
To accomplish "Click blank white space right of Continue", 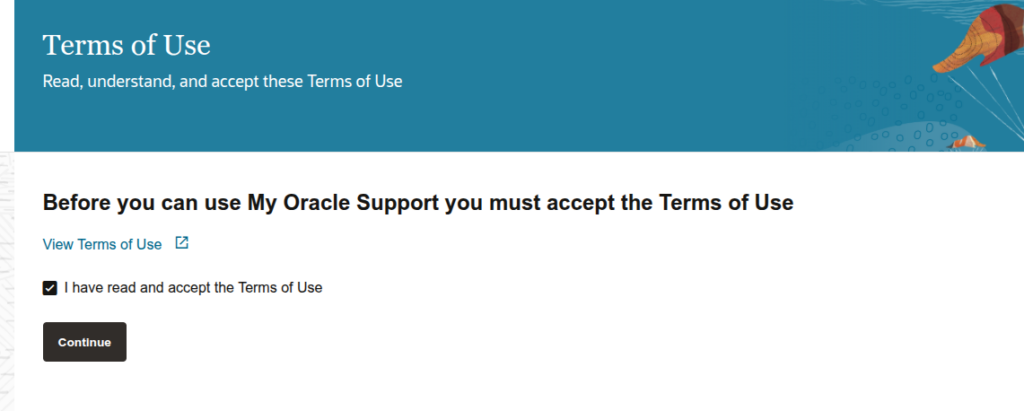I will [x=500, y=342].
